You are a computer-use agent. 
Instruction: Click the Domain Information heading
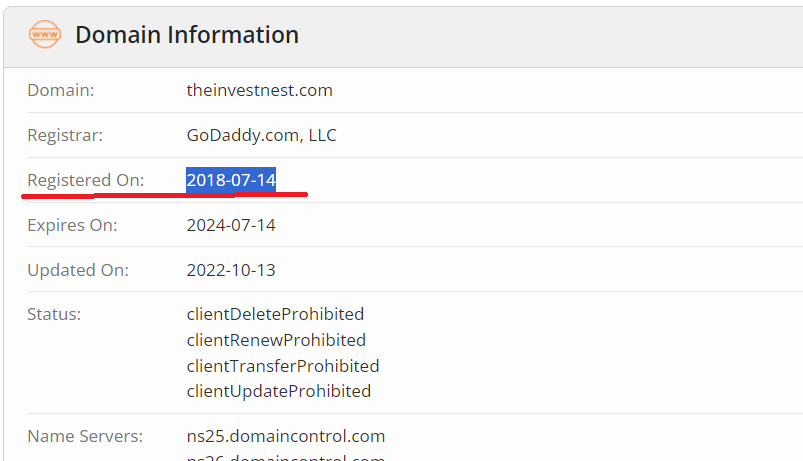tap(187, 35)
